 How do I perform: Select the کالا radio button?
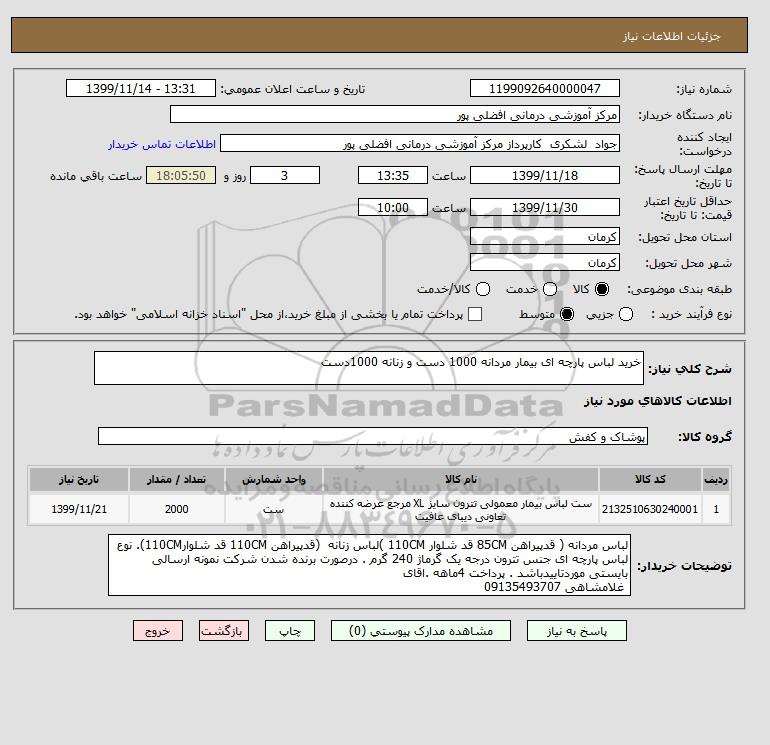(602, 289)
